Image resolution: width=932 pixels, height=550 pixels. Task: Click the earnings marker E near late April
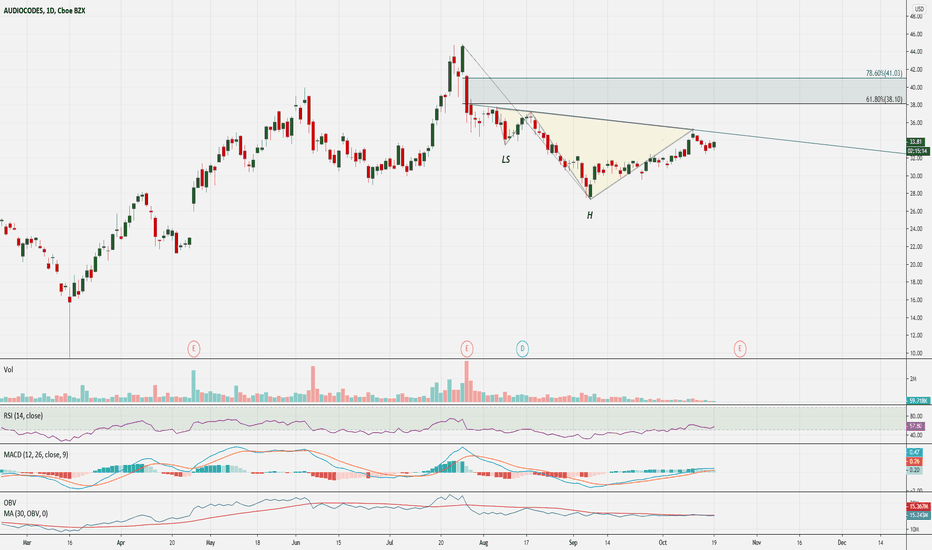pyautogui.click(x=194, y=348)
